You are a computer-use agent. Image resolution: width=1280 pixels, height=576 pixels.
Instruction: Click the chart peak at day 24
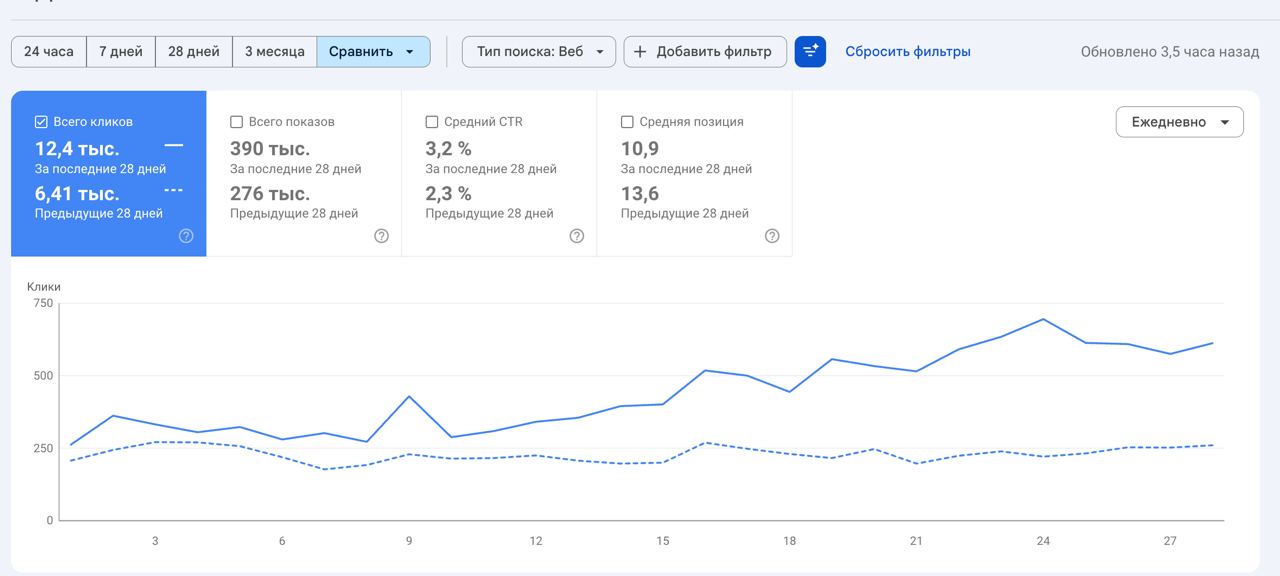(1043, 319)
